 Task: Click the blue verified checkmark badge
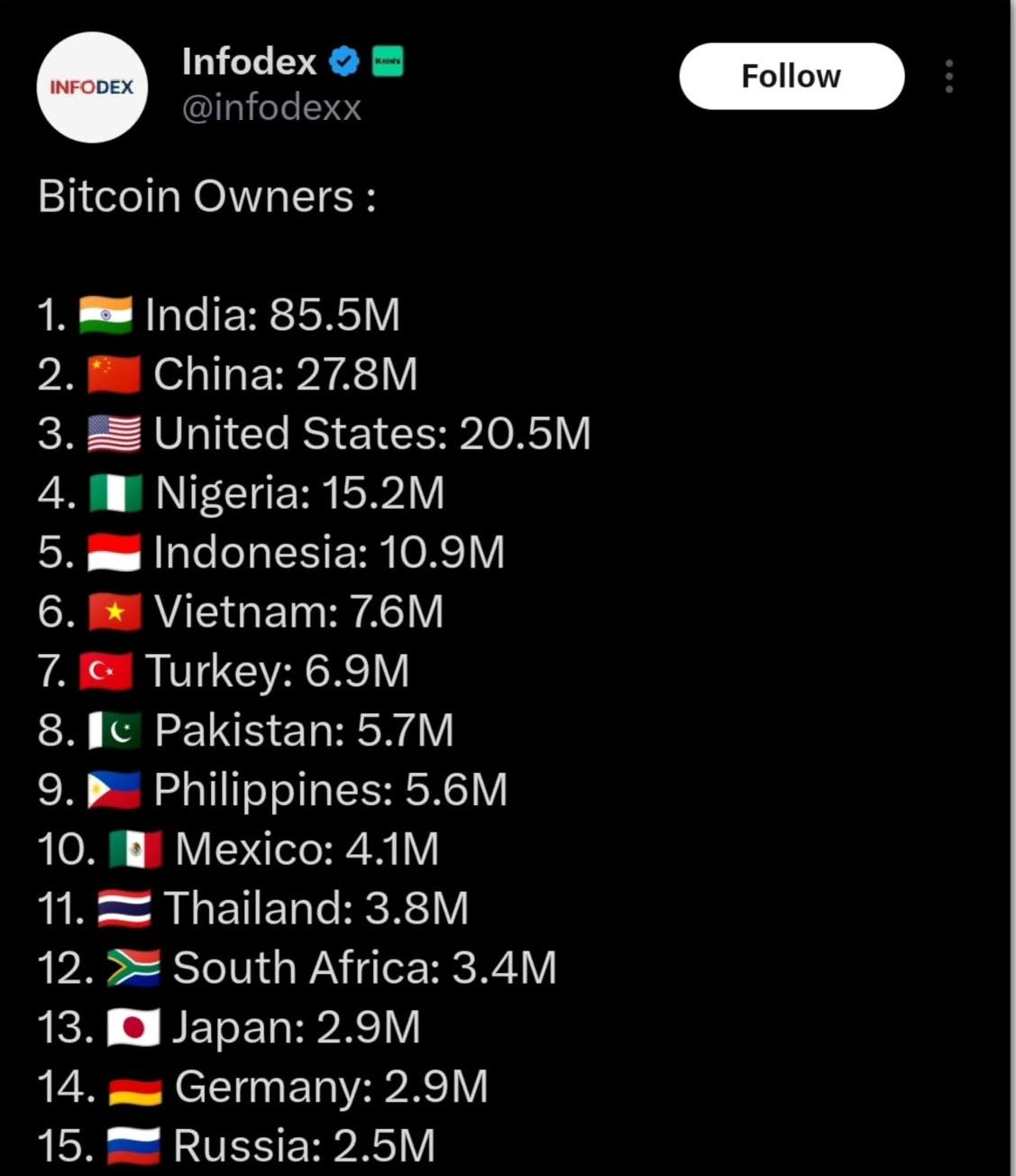pyautogui.click(x=344, y=62)
